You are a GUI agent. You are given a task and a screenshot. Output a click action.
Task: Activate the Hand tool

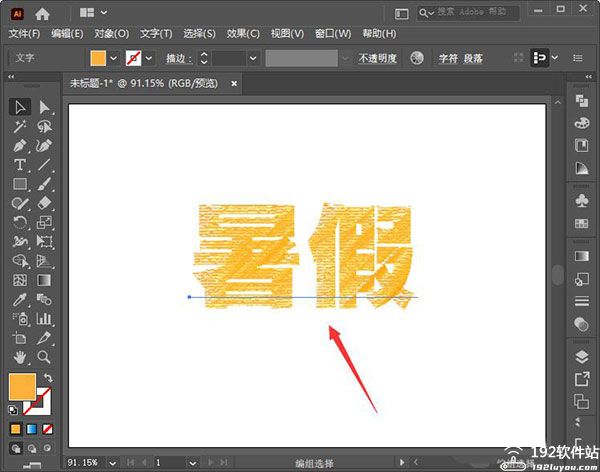20,356
